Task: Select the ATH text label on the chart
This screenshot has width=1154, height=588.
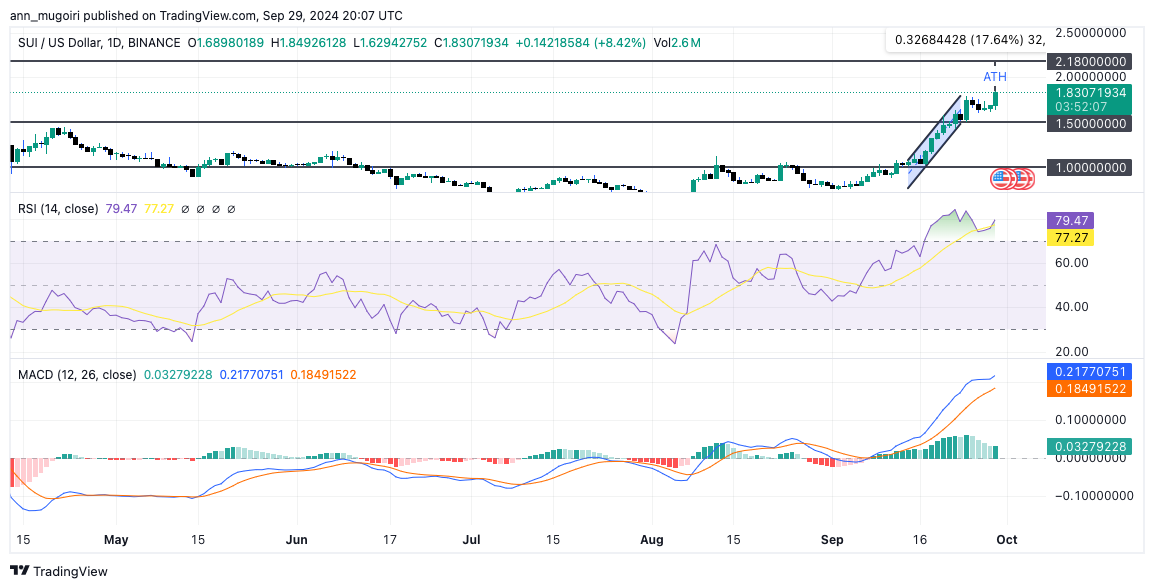Action: pyautogui.click(x=995, y=77)
